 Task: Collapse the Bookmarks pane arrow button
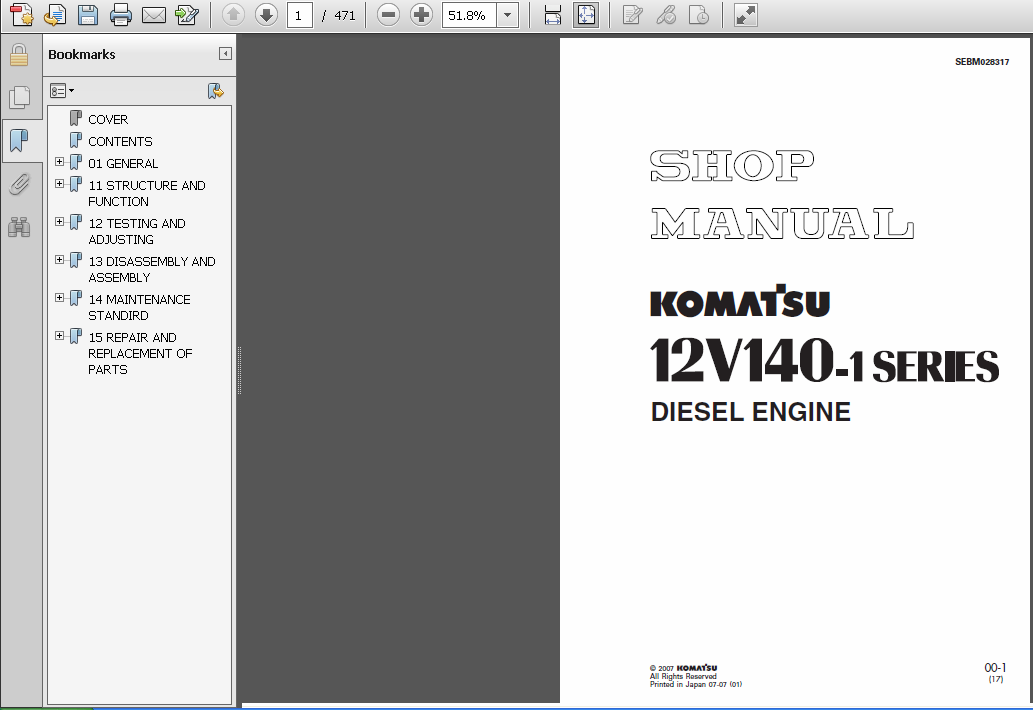(225, 54)
